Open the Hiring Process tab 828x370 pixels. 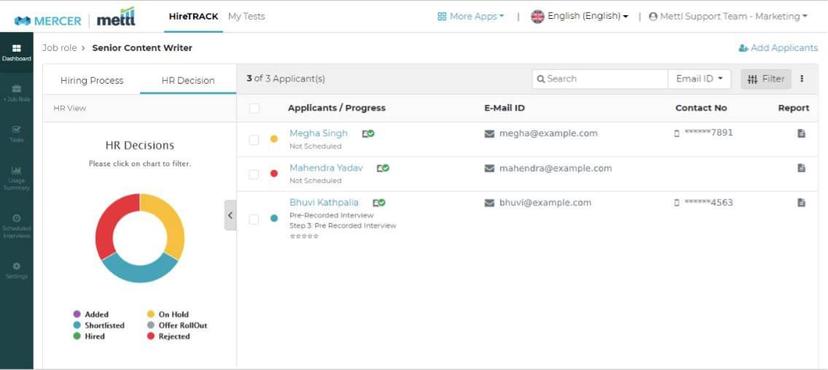(92, 80)
